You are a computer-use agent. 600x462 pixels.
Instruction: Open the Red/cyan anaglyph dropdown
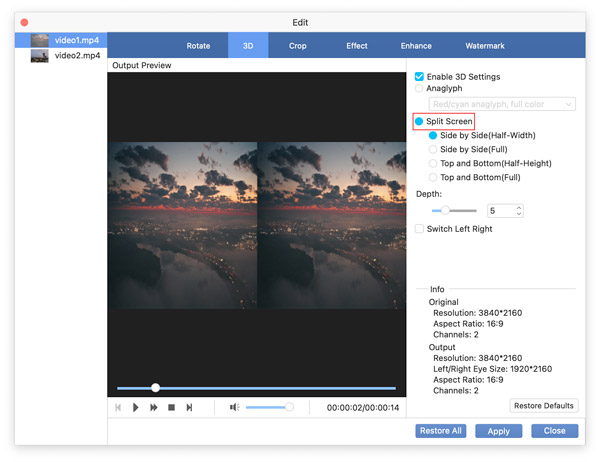(x=502, y=104)
